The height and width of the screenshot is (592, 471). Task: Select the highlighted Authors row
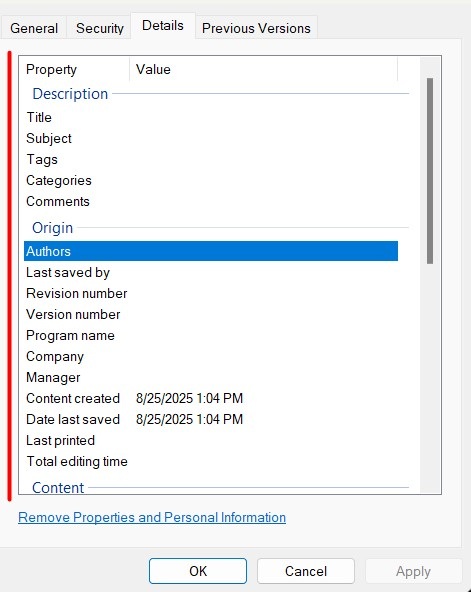[x=211, y=251]
